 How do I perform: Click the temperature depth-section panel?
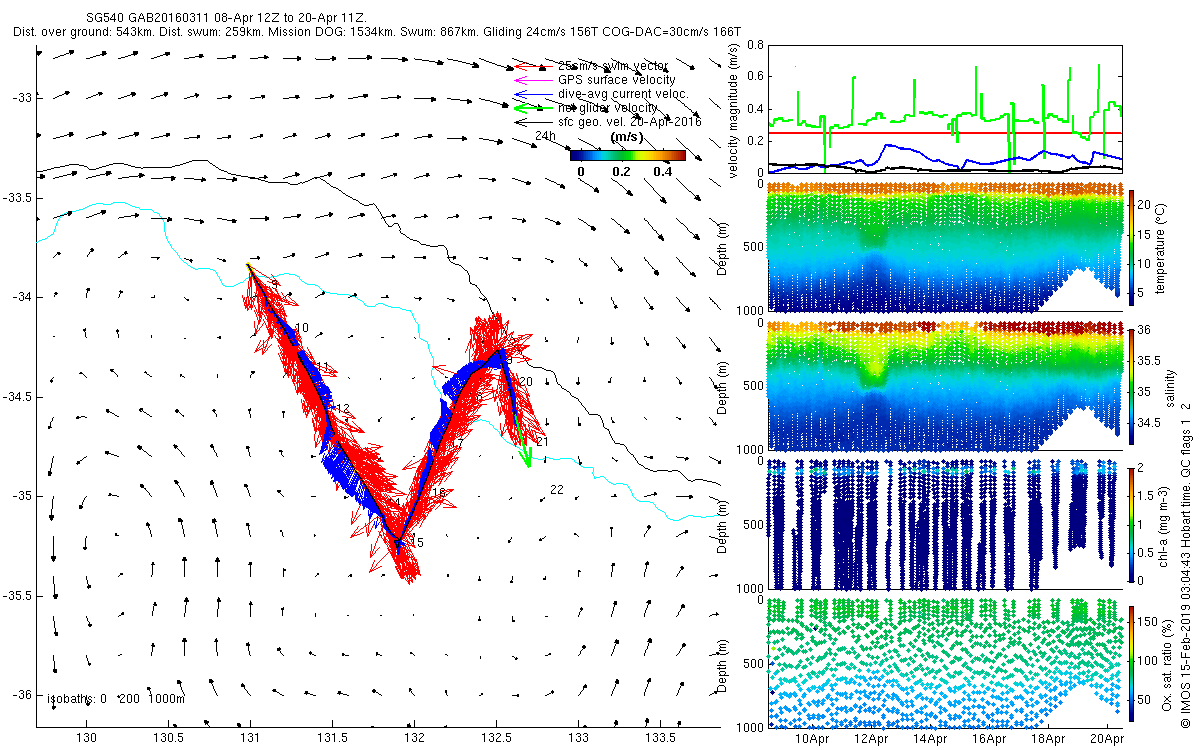[943, 247]
